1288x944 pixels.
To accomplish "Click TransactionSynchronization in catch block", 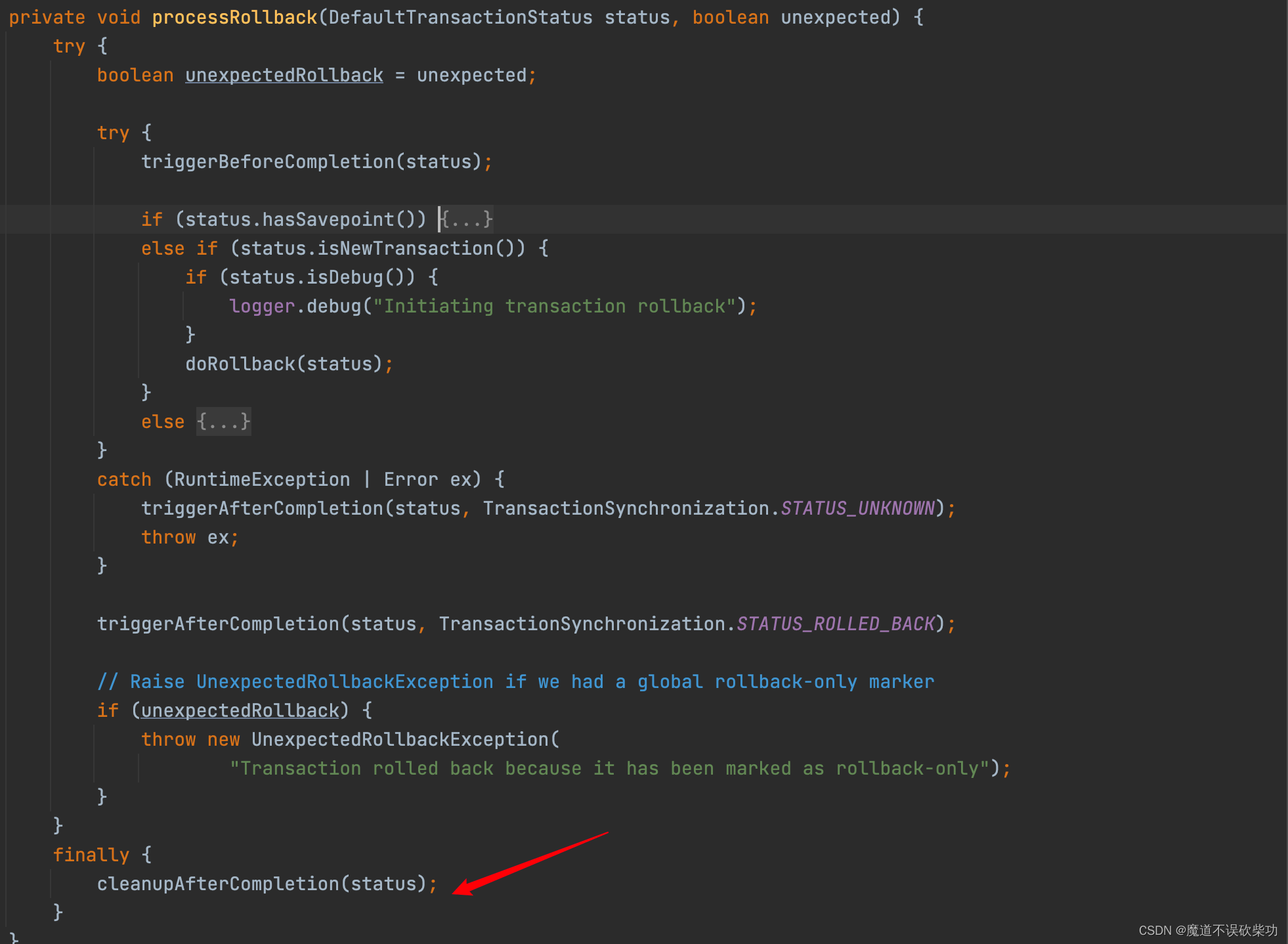I will click(x=626, y=508).
